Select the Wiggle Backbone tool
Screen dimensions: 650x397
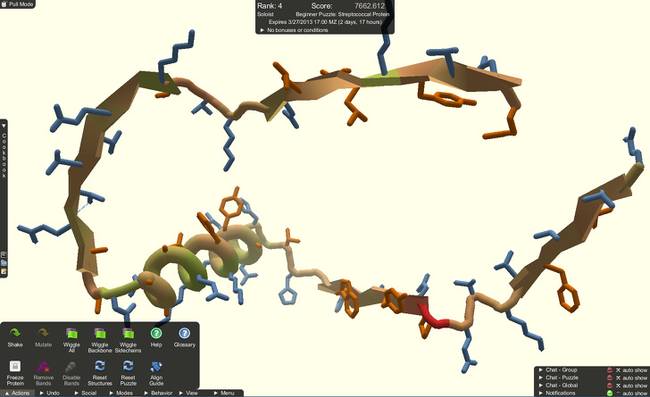[99, 339]
